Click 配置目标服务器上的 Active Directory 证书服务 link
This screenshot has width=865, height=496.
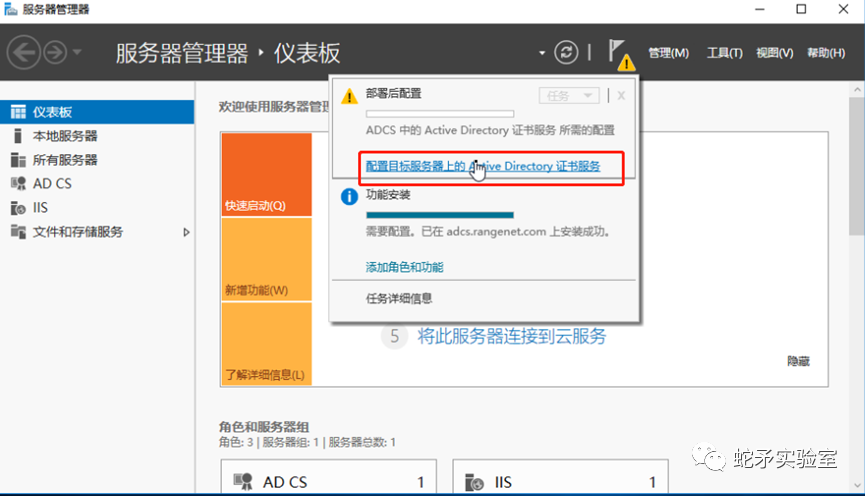point(483,166)
